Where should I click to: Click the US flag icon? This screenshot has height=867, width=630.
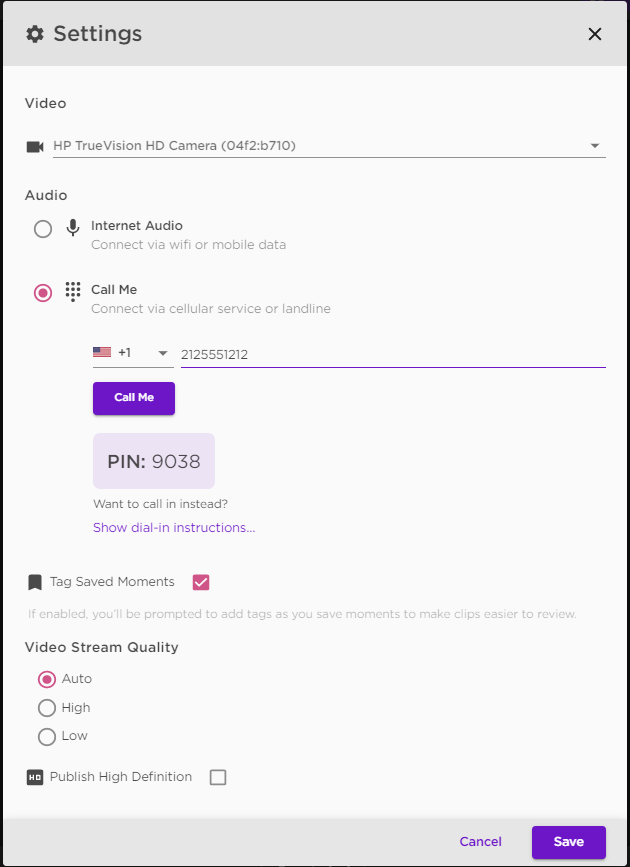[x=102, y=352]
